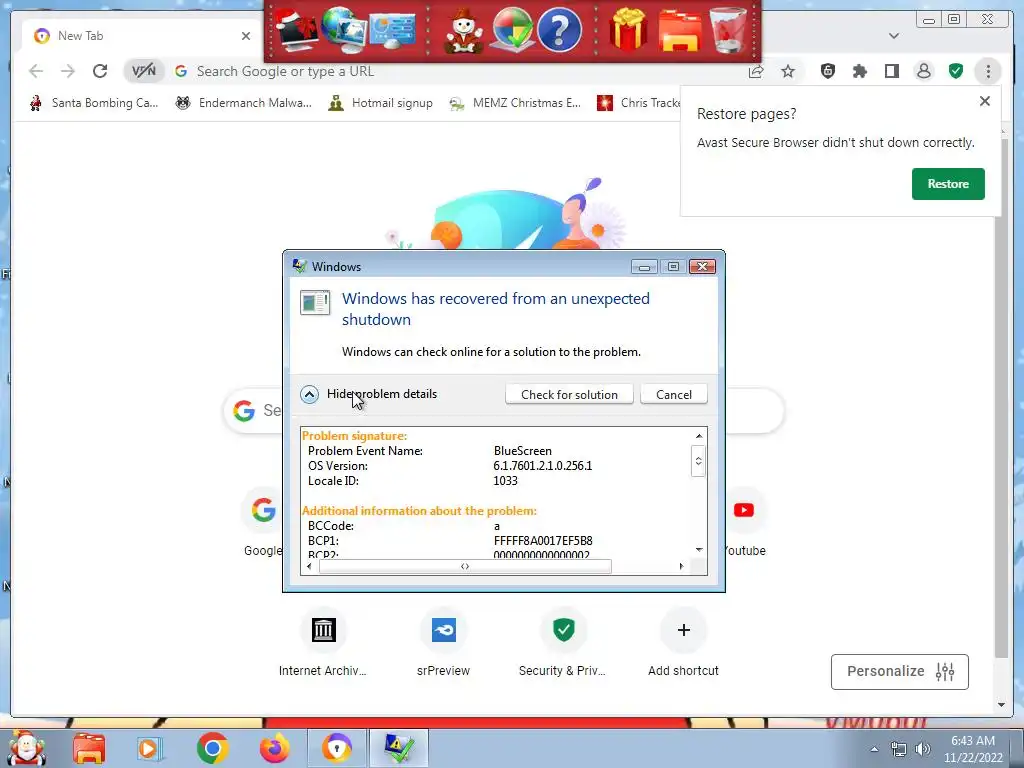Click the green security check shield icon
Screen dimensions: 1024x768
(x=956, y=71)
